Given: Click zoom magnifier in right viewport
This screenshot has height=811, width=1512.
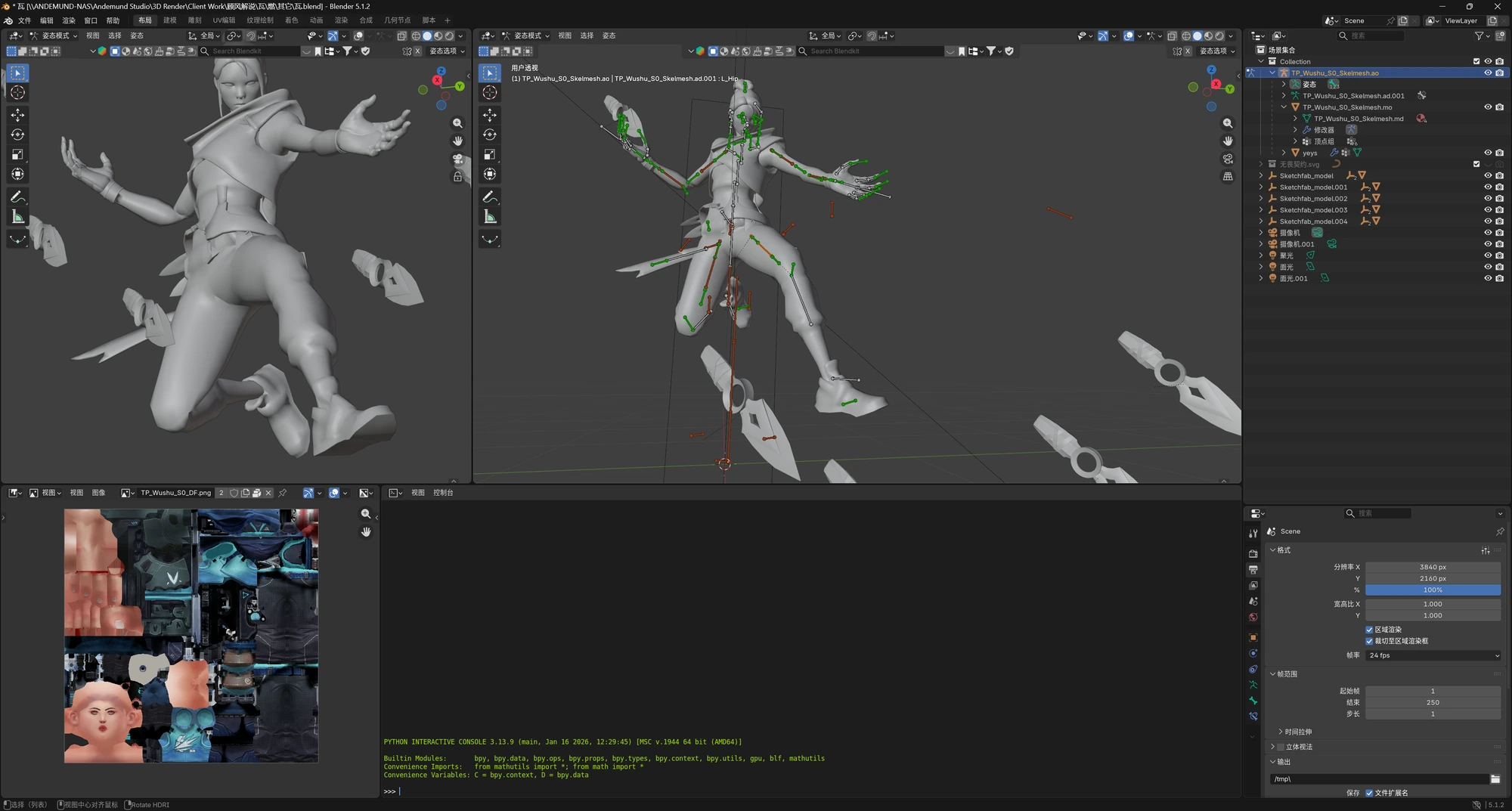Looking at the screenshot, I should click(1228, 123).
